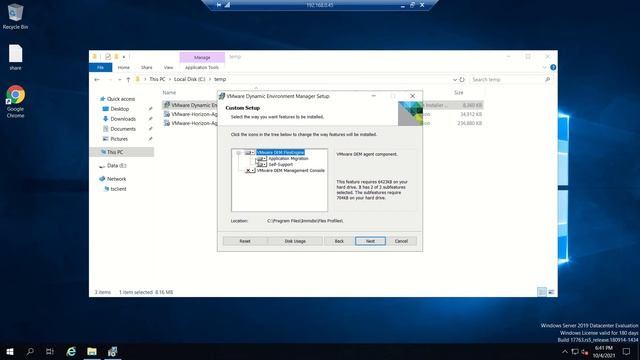
Task: Open the Customize Quick Access Toolbar dropdown
Action: point(124,57)
